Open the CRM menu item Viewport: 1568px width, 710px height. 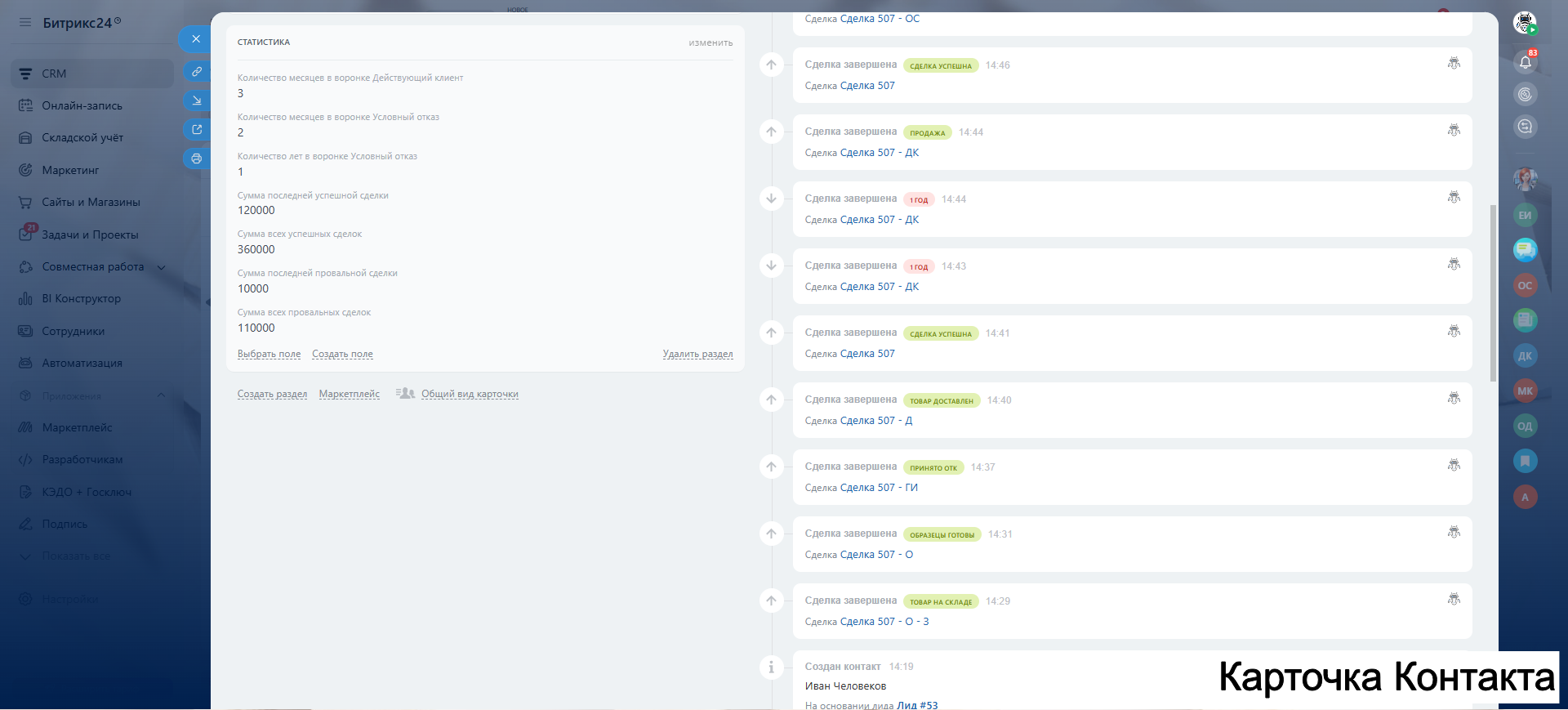[54, 74]
